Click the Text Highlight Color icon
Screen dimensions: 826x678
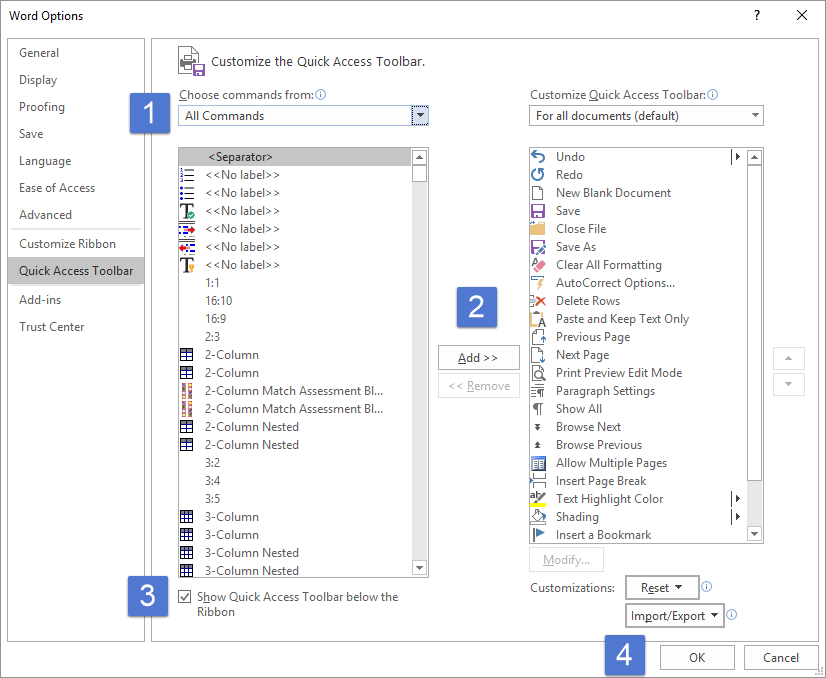538,499
